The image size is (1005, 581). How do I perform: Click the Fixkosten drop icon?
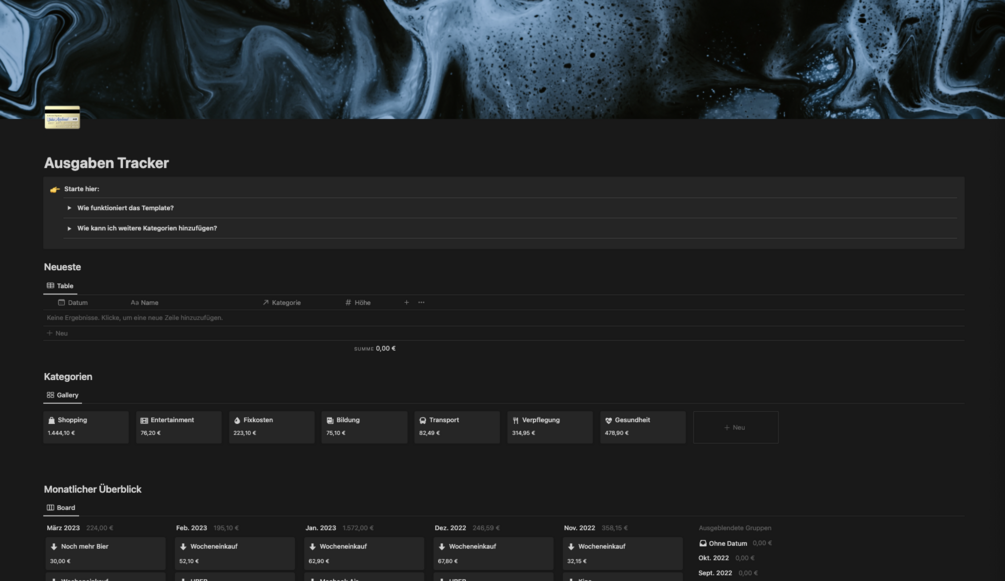point(237,420)
